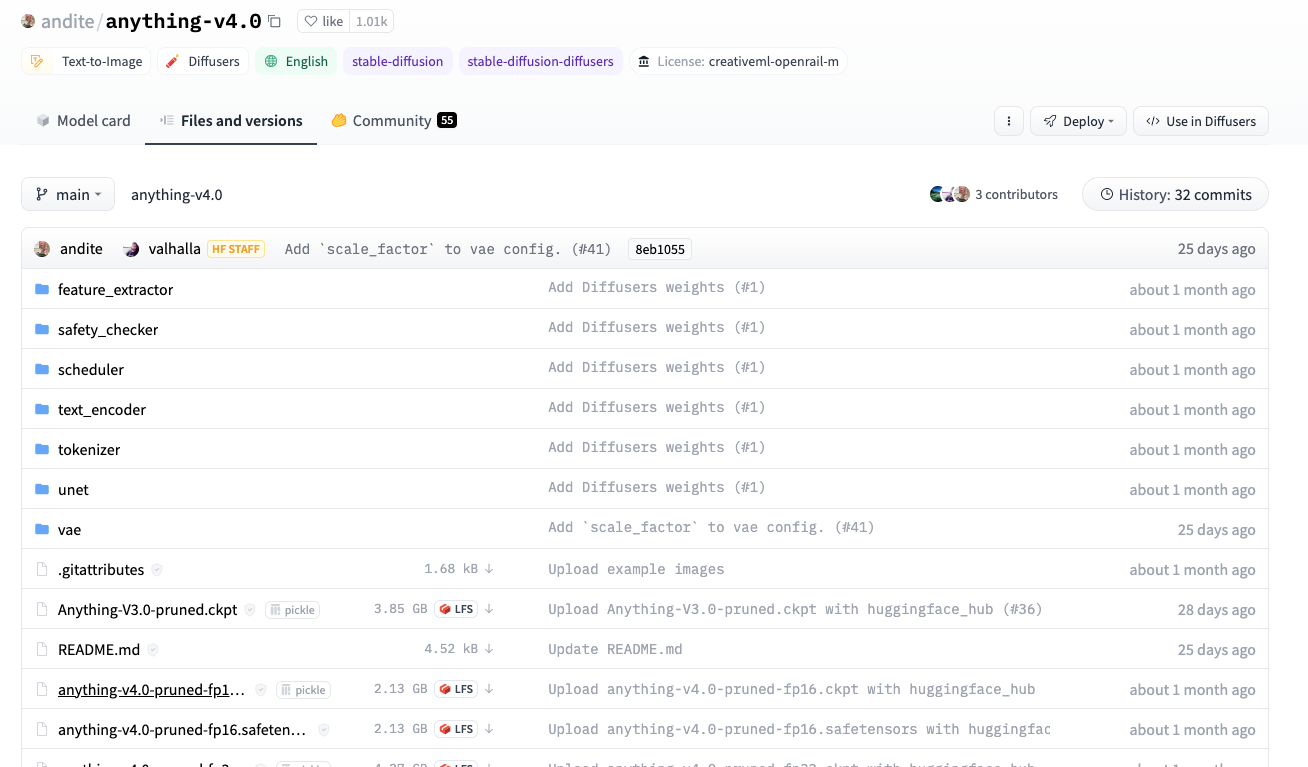Open the unet folder
Viewport: 1308px width, 767px height.
pos(73,489)
